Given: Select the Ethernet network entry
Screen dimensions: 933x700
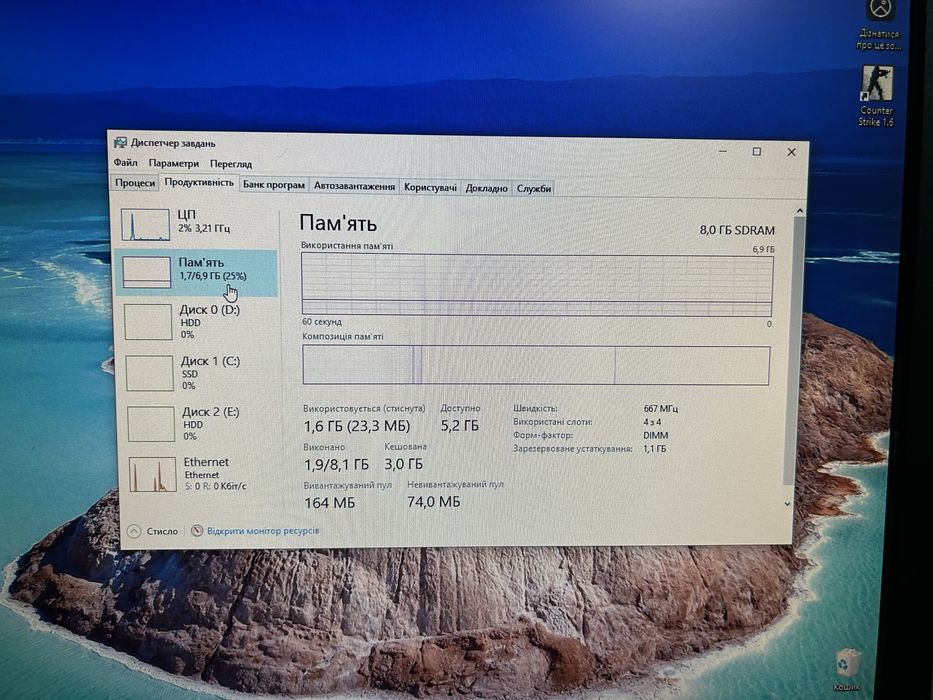Looking at the screenshot, I should point(201,474).
